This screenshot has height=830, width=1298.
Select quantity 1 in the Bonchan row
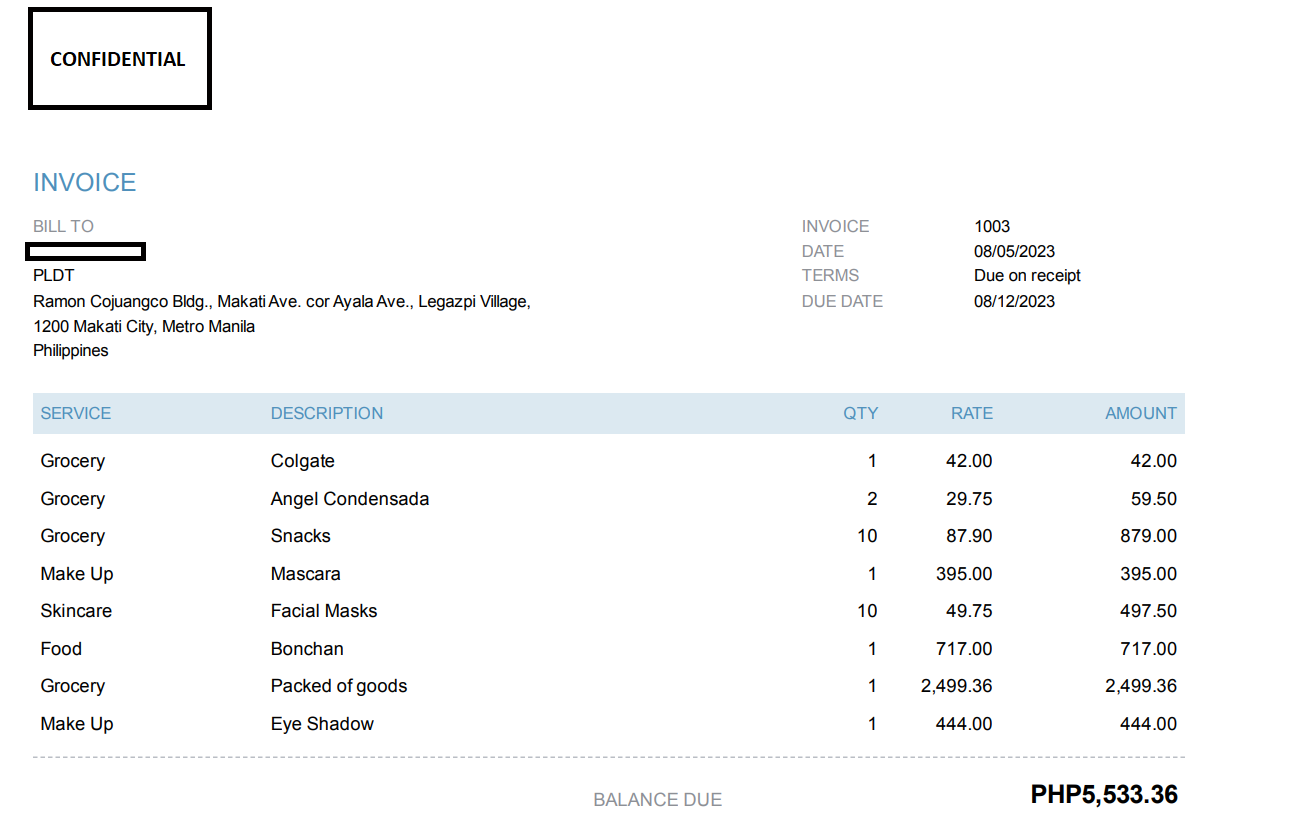click(872, 649)
